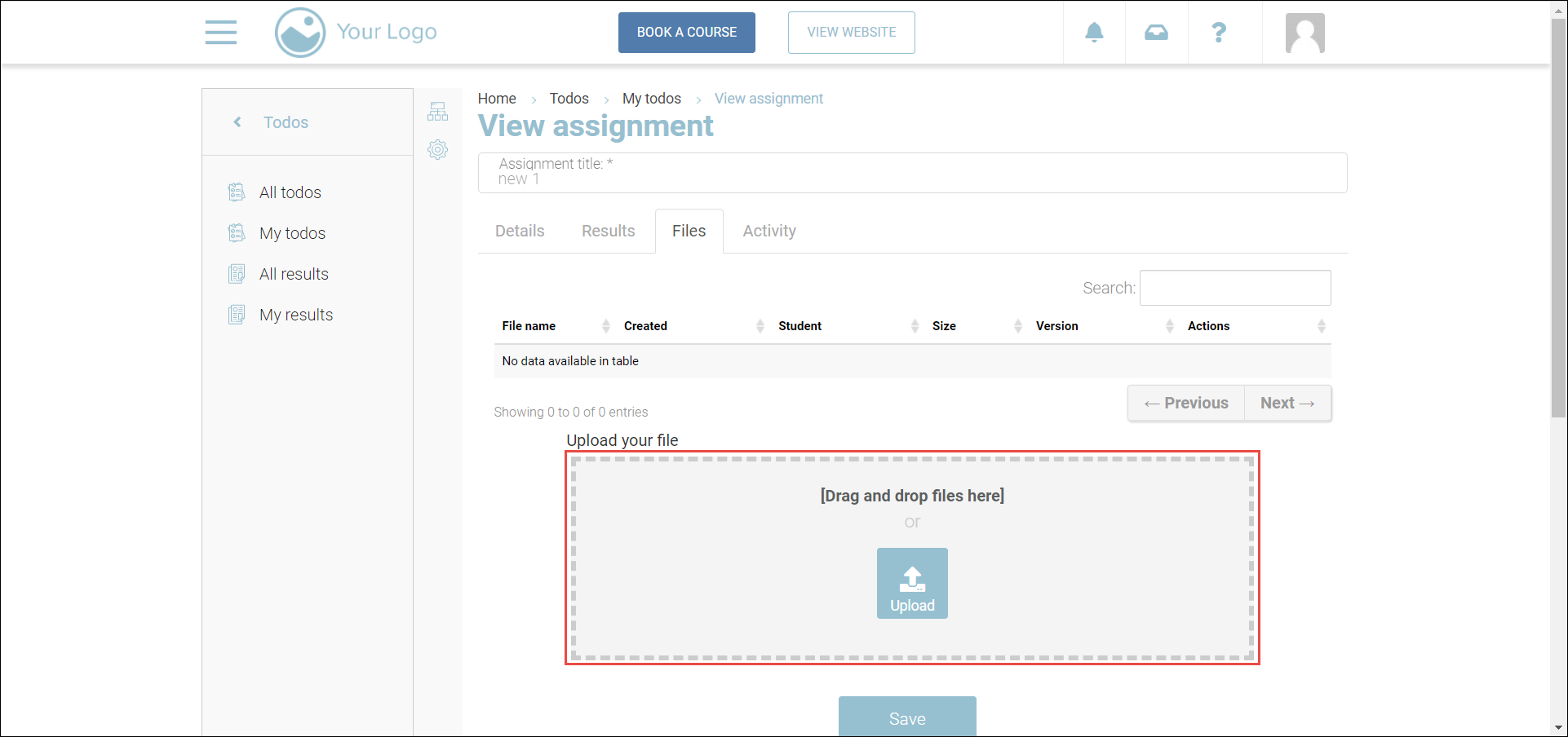Click the Your Logo image
1568x737 pixels.
click(x=356, y=33)
